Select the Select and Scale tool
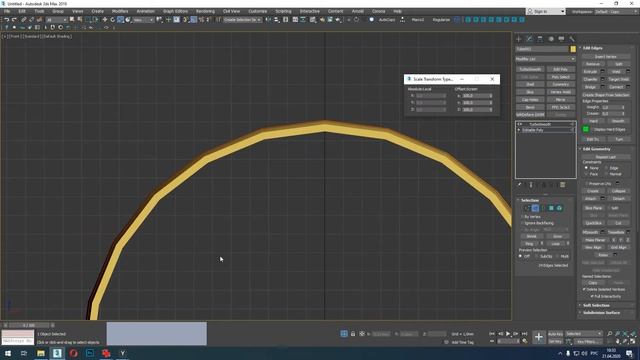This screenshot has height=360, width=640. 120,20
